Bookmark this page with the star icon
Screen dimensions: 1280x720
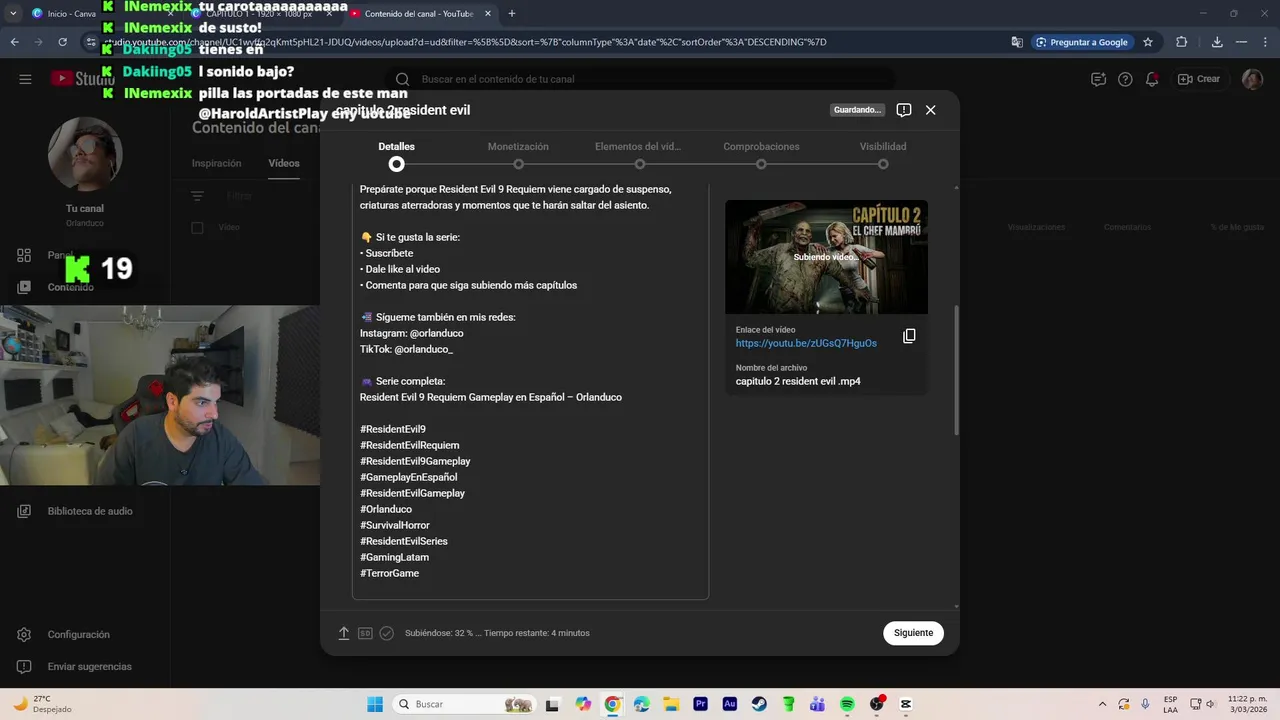click(1148, 42)
